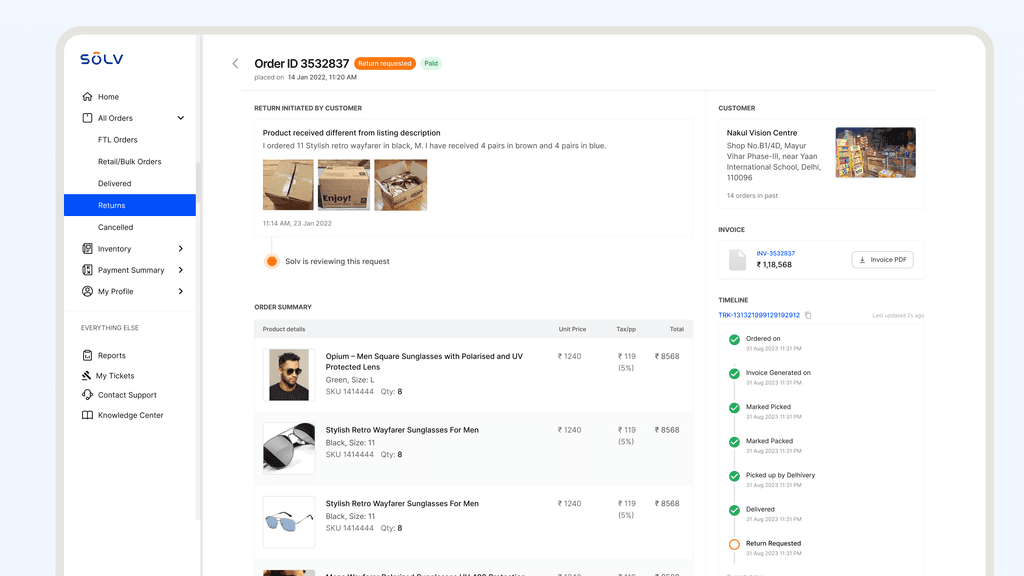This screenshot has height=576, width=1024.
Task: Go back using the left arrow
Action: pos(236,63)
